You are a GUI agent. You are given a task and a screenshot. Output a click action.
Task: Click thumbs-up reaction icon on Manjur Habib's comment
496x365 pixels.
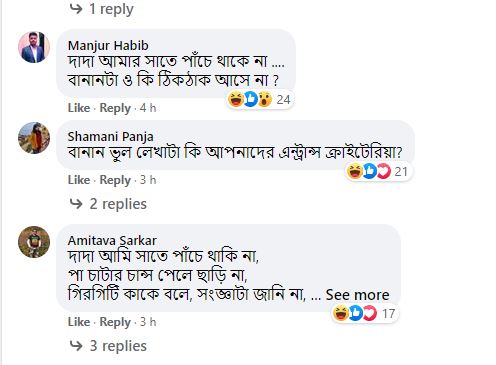[250, 99]
